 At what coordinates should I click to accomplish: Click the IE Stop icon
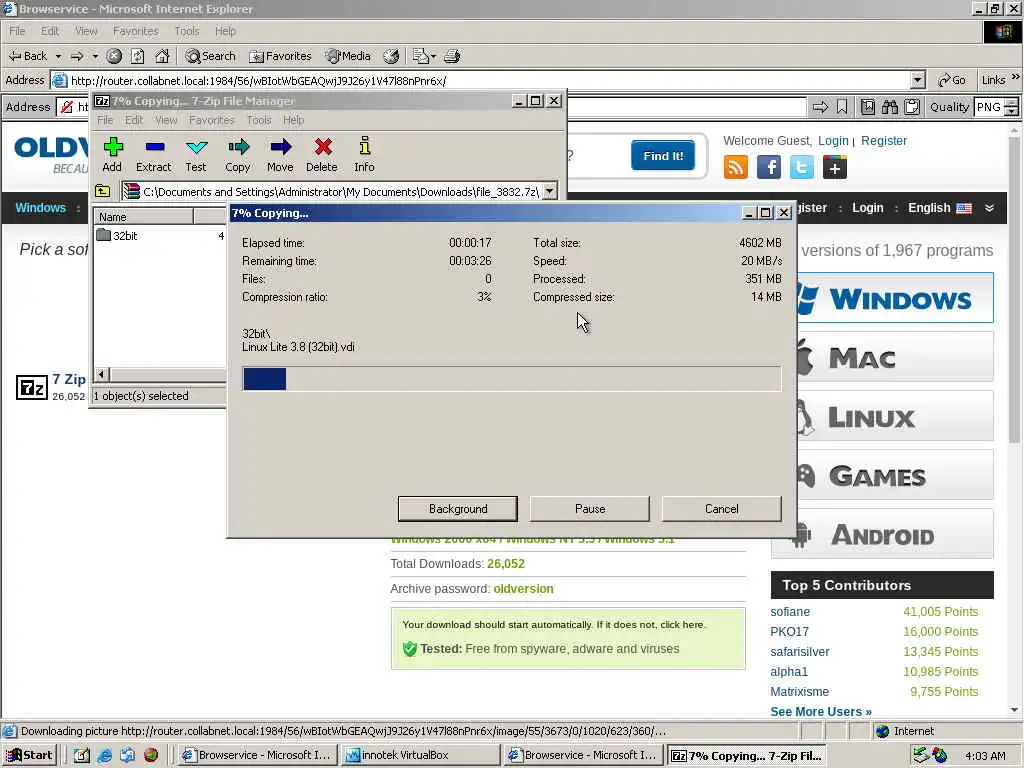click(x=114, y=56)
